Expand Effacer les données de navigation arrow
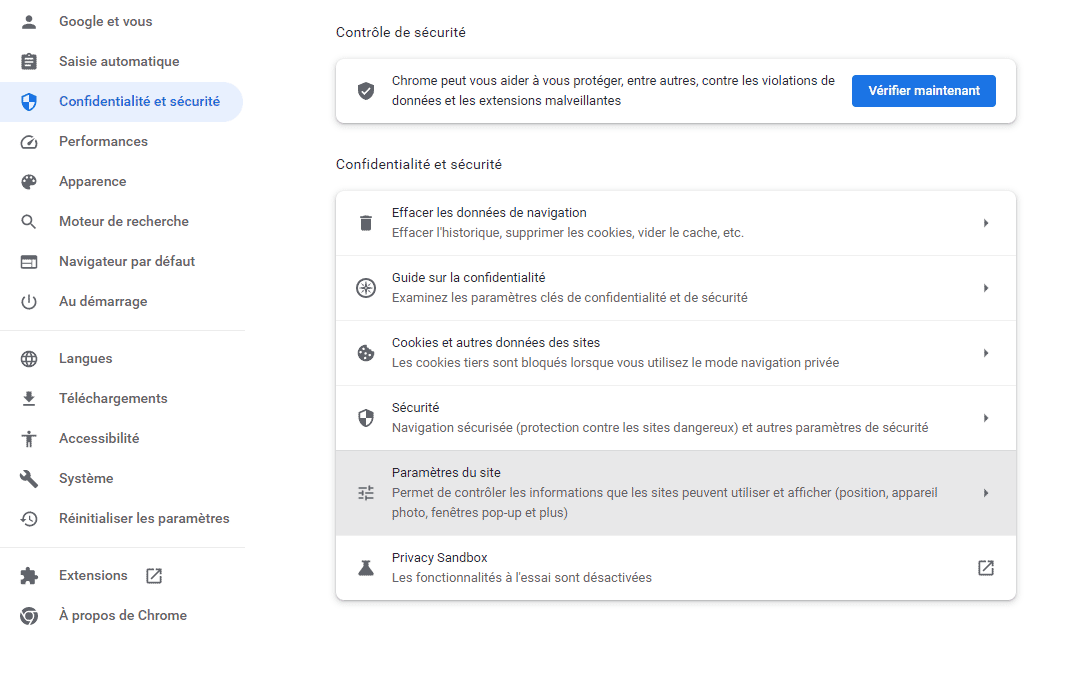1086x680 pixels. pos(985,223)
